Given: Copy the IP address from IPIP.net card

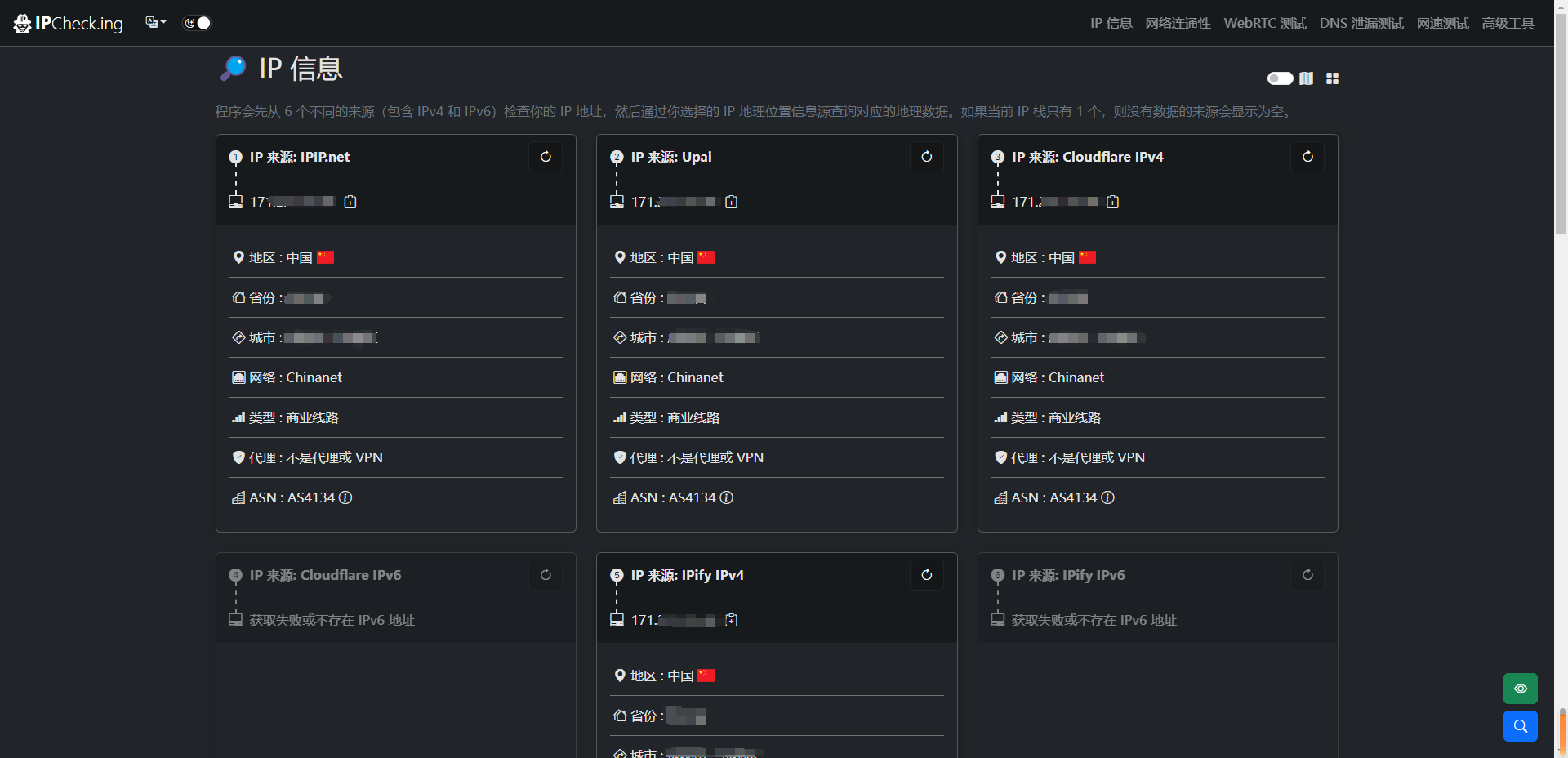Looking at the screenshot, I should click(x=350, y=202).
